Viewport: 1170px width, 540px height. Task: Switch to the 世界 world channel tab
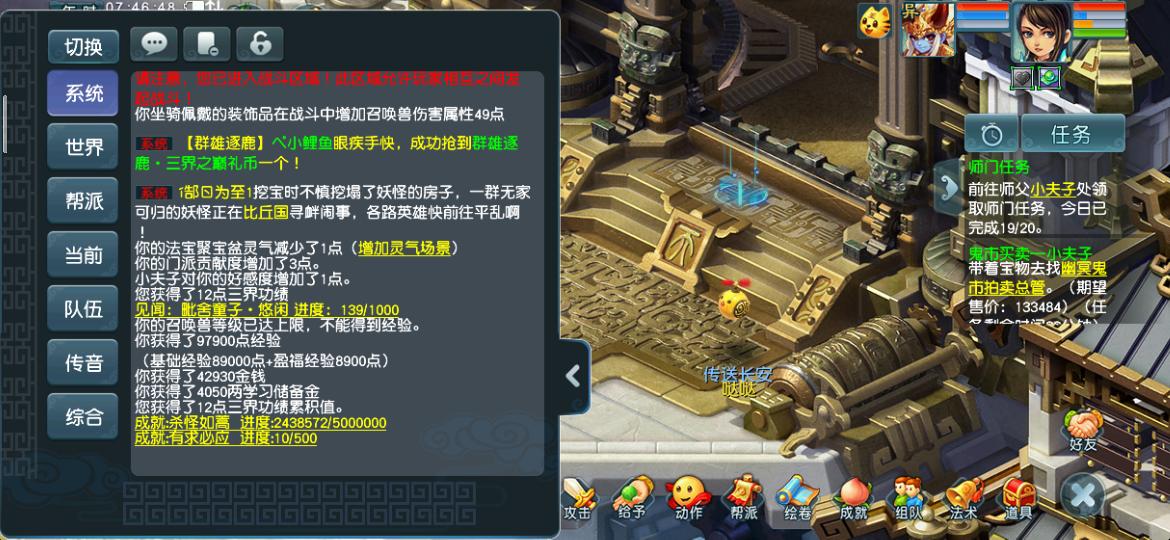tap(84, 147)
